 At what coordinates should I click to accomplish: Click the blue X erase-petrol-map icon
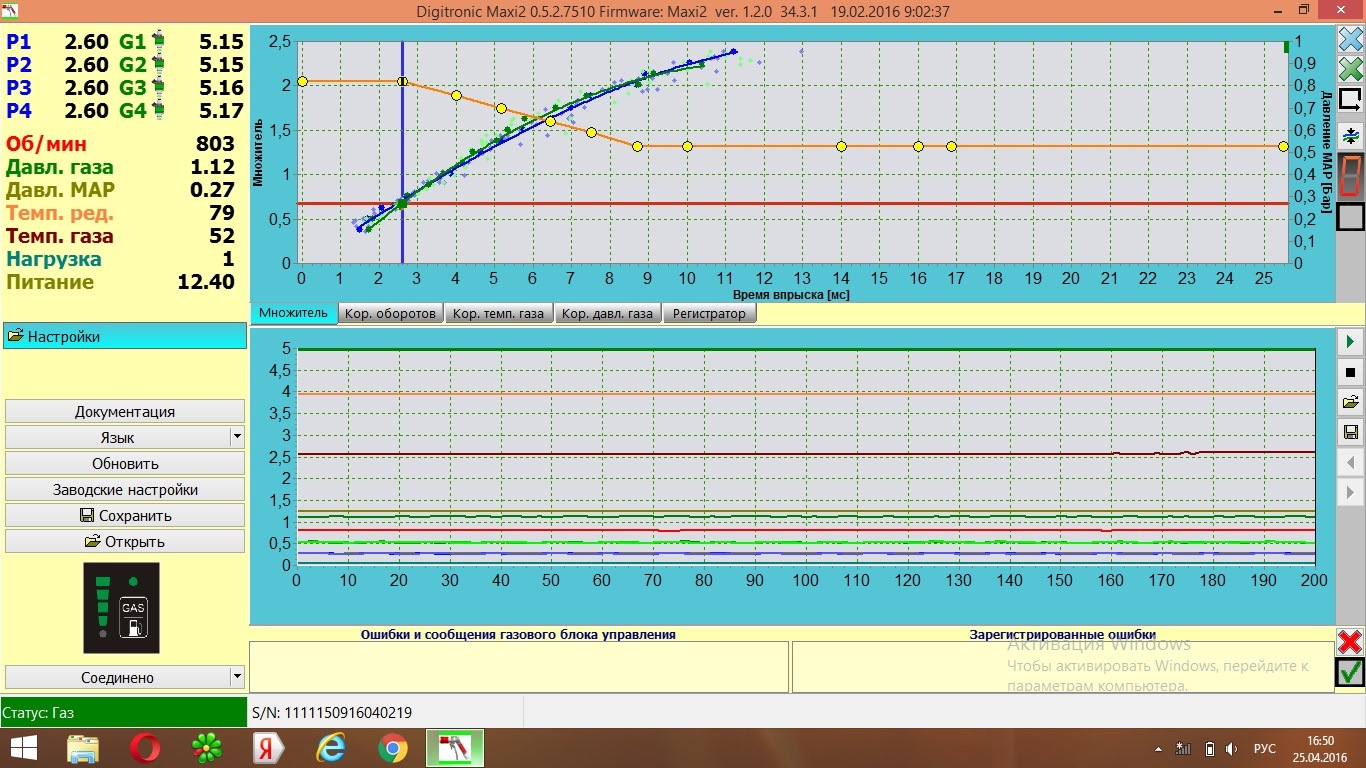point(1350,41)
